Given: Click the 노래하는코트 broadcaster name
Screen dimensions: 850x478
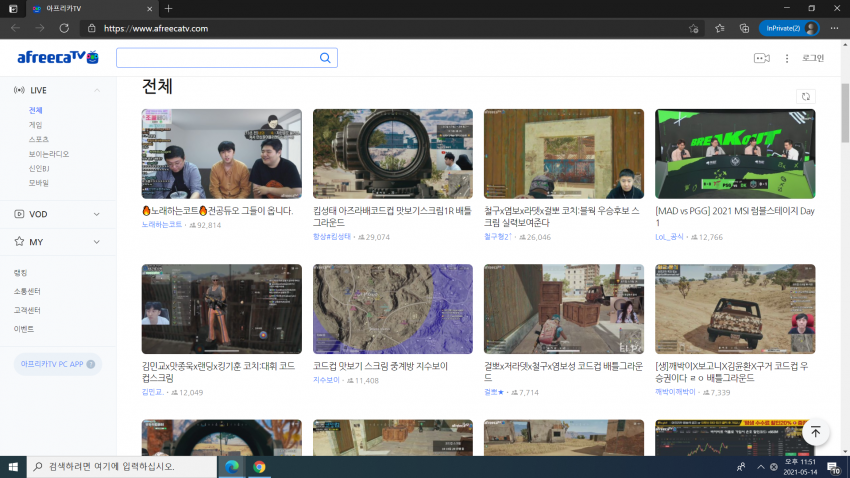Looking at the screenshot, I should (x=162, y=224).
